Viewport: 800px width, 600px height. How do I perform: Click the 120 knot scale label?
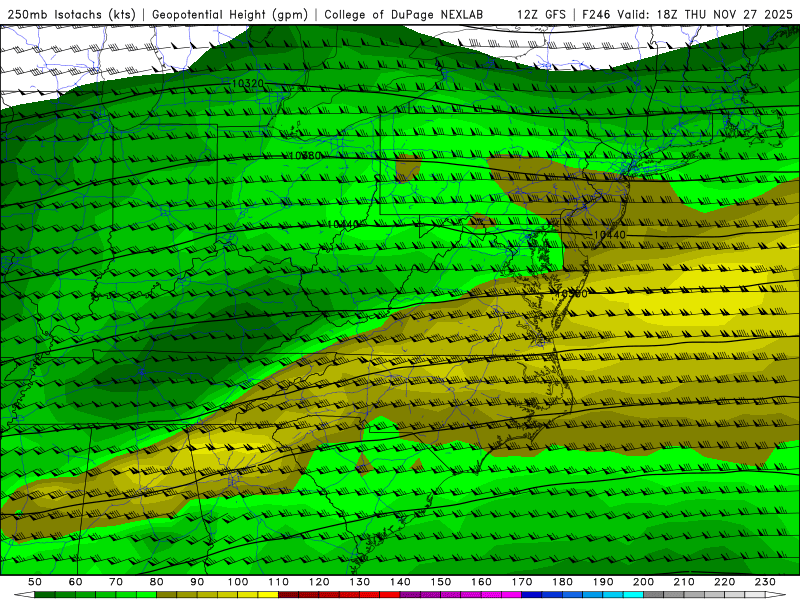click(x=319, y=582)
